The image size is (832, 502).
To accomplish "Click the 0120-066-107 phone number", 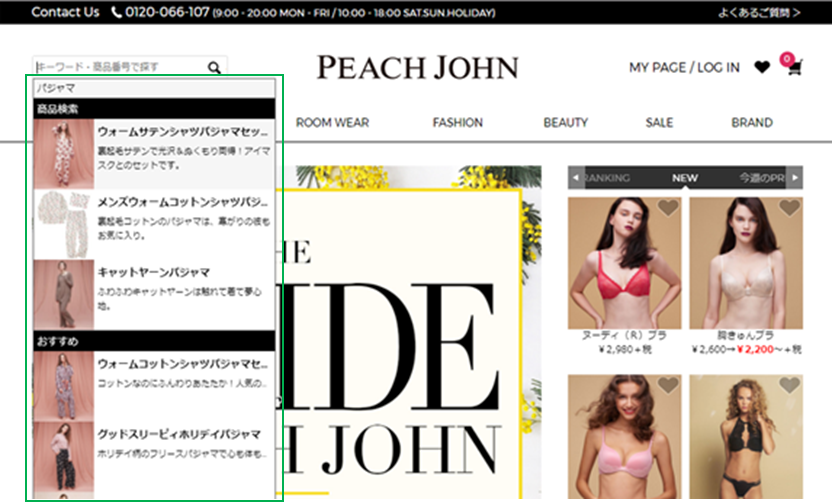I will 167,12.
